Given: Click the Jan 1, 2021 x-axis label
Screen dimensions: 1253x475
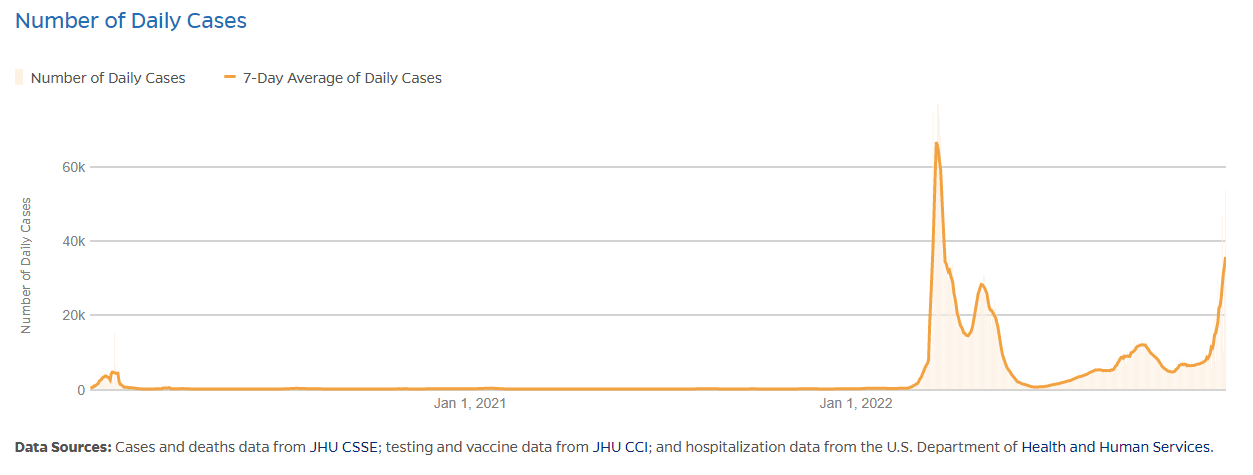Looking at the screenshot, I should tap(469, 404).
